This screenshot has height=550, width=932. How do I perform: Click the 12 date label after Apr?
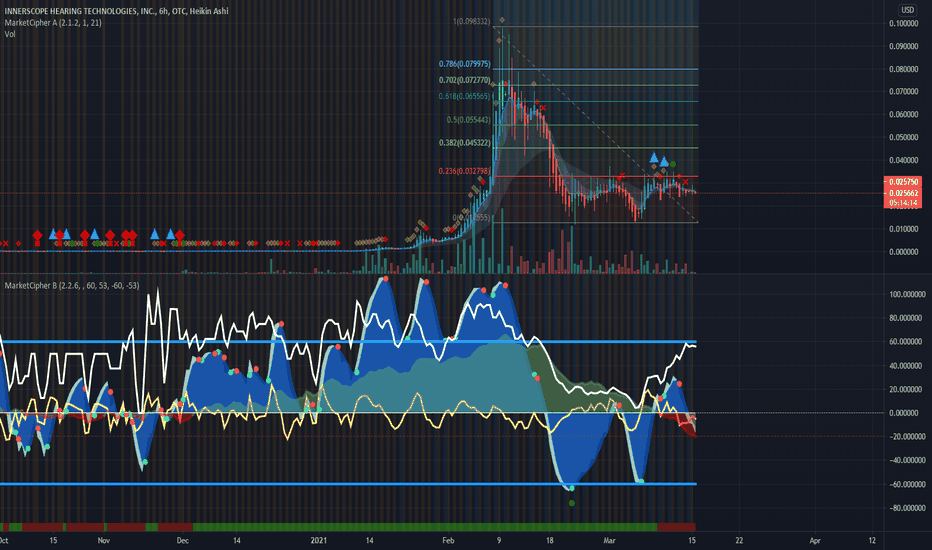tap(872, 540)
